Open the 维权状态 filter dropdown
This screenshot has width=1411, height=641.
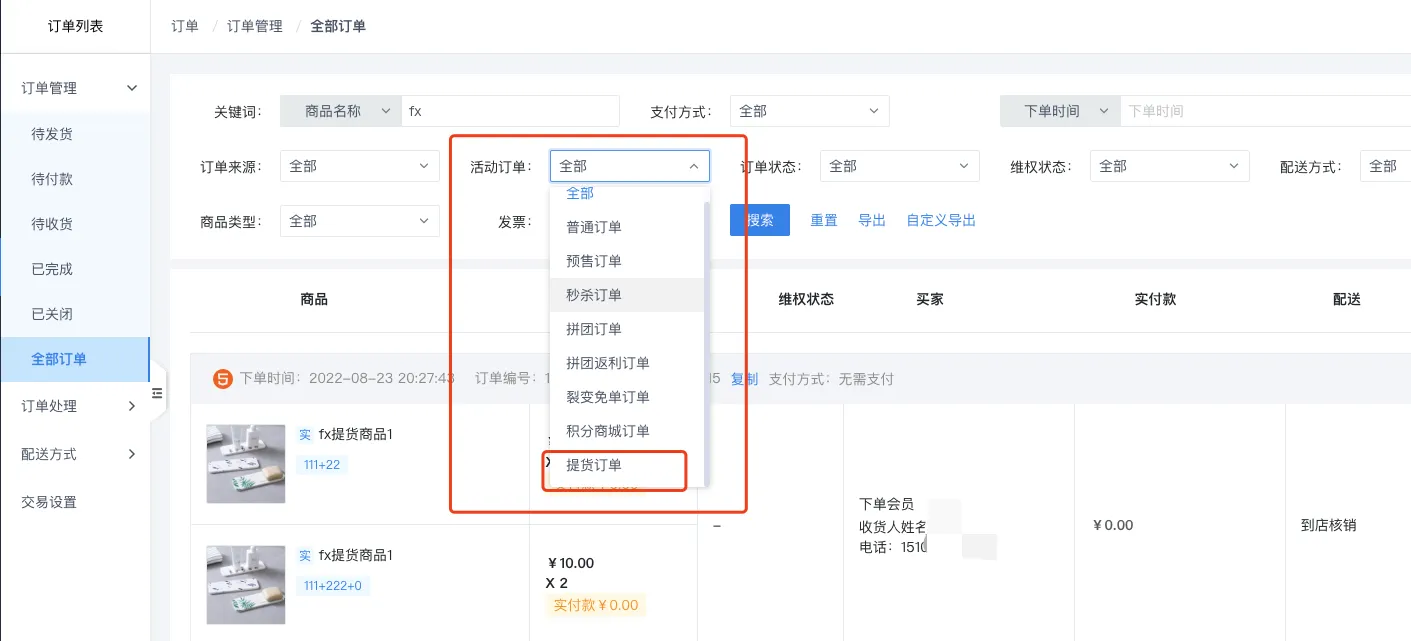tap(1170, 166)
